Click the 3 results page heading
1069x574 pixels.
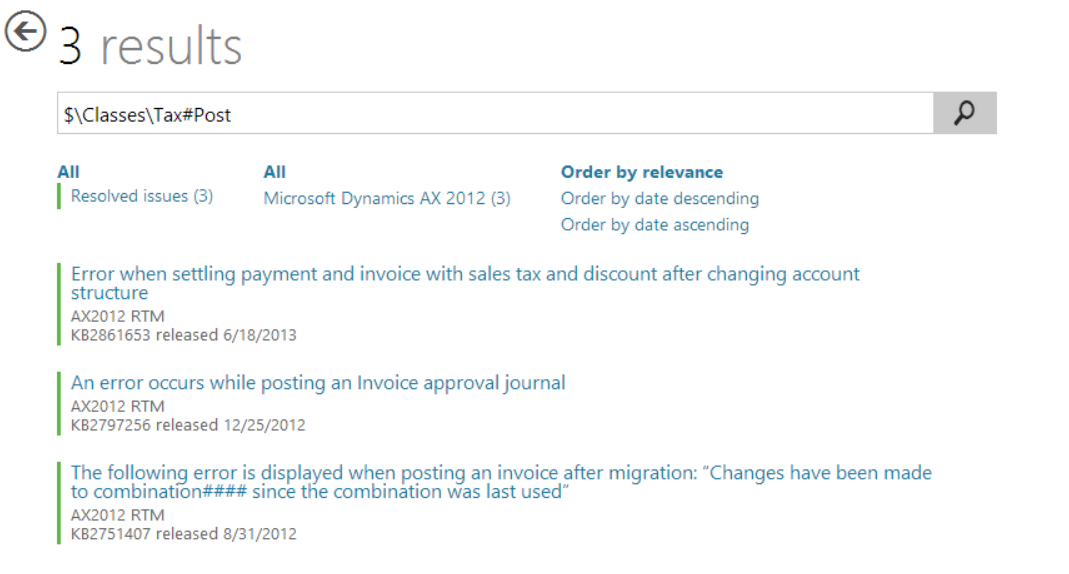point(150,46)
